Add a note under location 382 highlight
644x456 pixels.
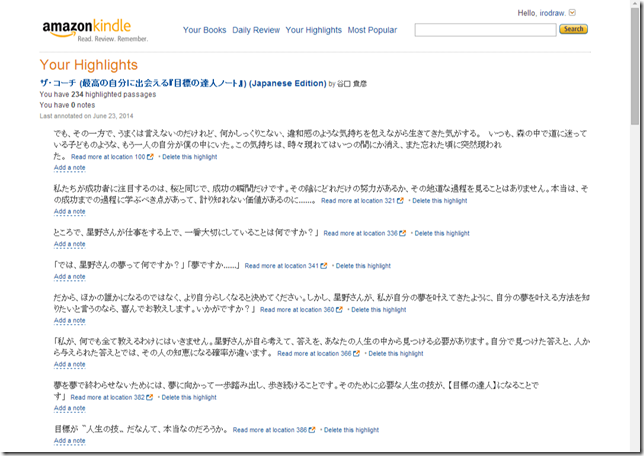(70, 408)
